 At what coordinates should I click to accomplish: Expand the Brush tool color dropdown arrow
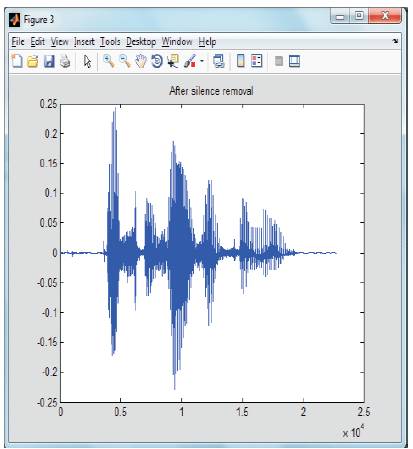click(x=202, y=61)
